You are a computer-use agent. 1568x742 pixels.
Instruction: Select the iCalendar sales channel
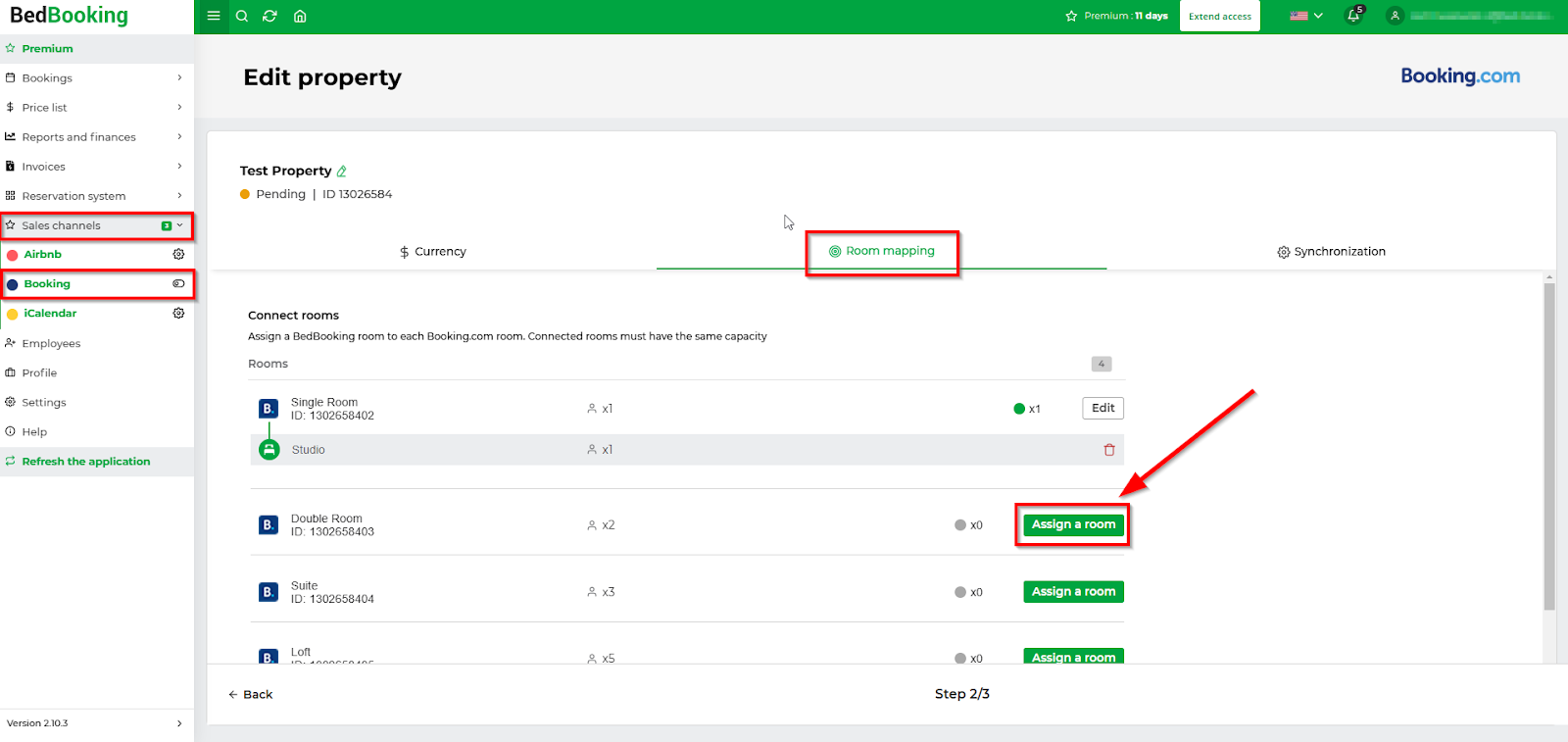point(50,314)
